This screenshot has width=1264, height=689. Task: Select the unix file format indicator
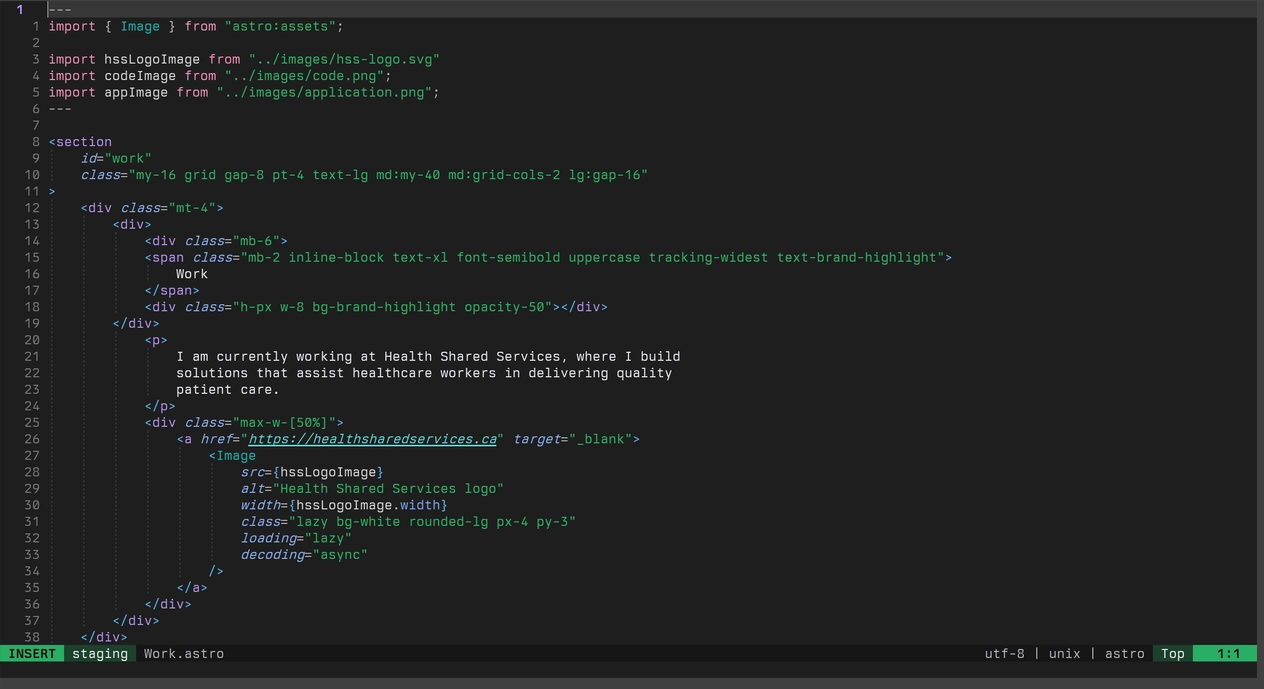click(x=1064, y=653)
